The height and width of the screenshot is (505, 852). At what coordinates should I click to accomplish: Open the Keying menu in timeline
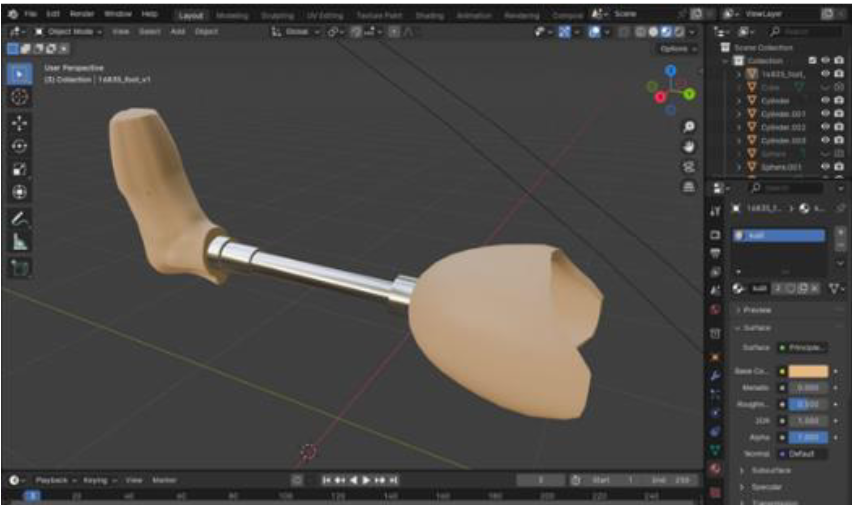(99, 480)
